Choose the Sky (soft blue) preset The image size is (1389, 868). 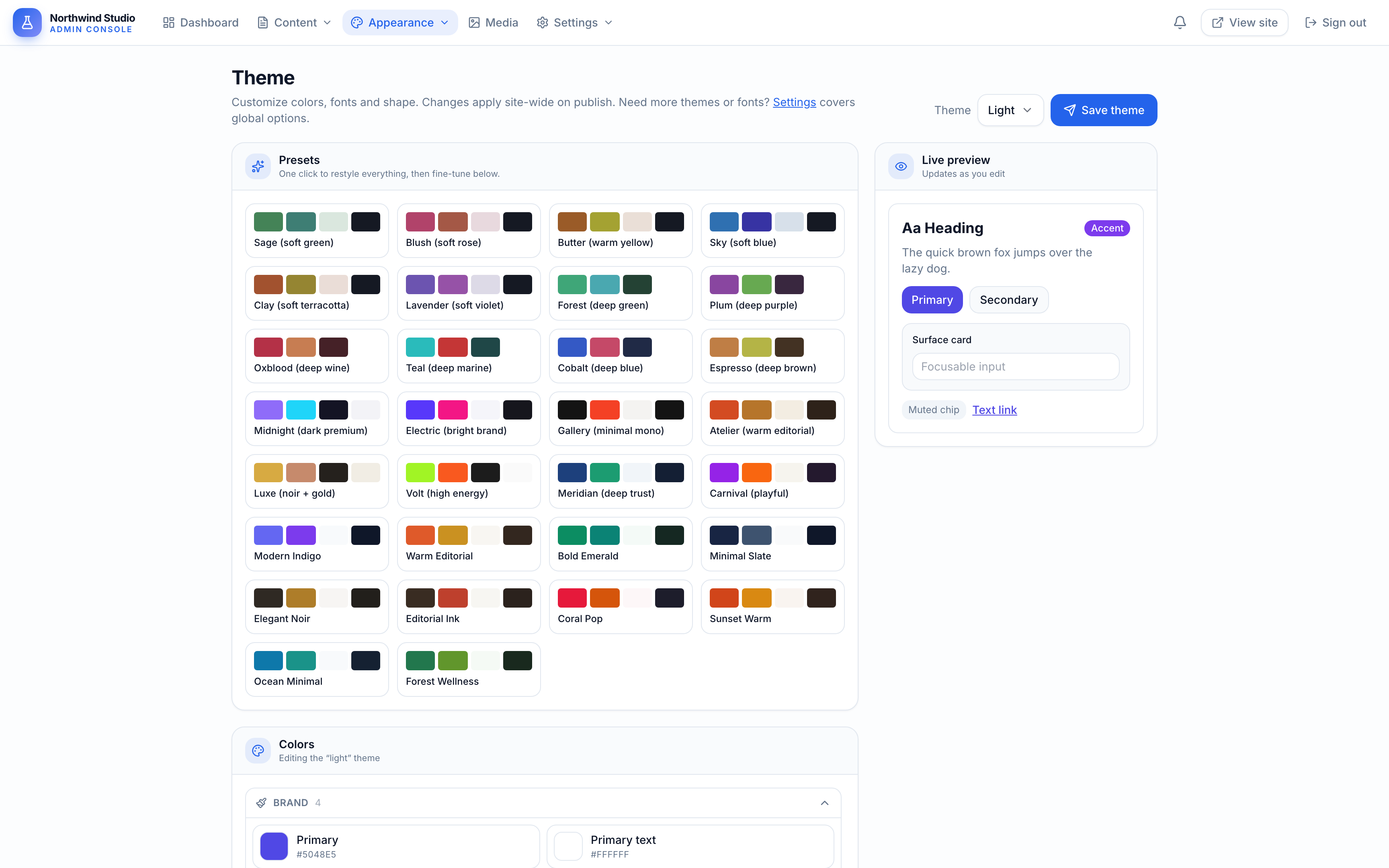pyautogui.click(x=772, y=231)
